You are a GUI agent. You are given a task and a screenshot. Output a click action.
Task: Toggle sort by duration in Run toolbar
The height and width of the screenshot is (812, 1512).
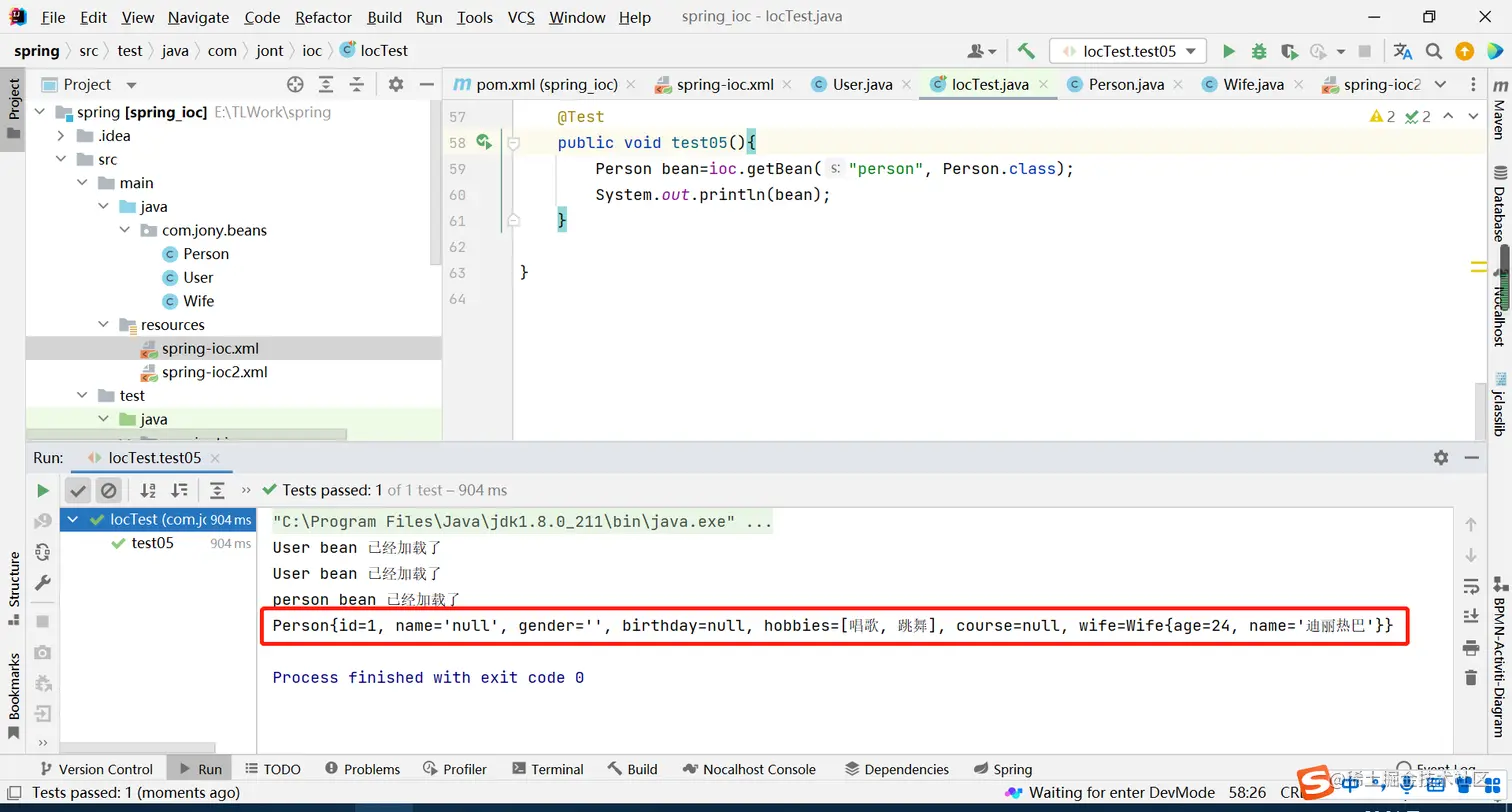[179, 490]
